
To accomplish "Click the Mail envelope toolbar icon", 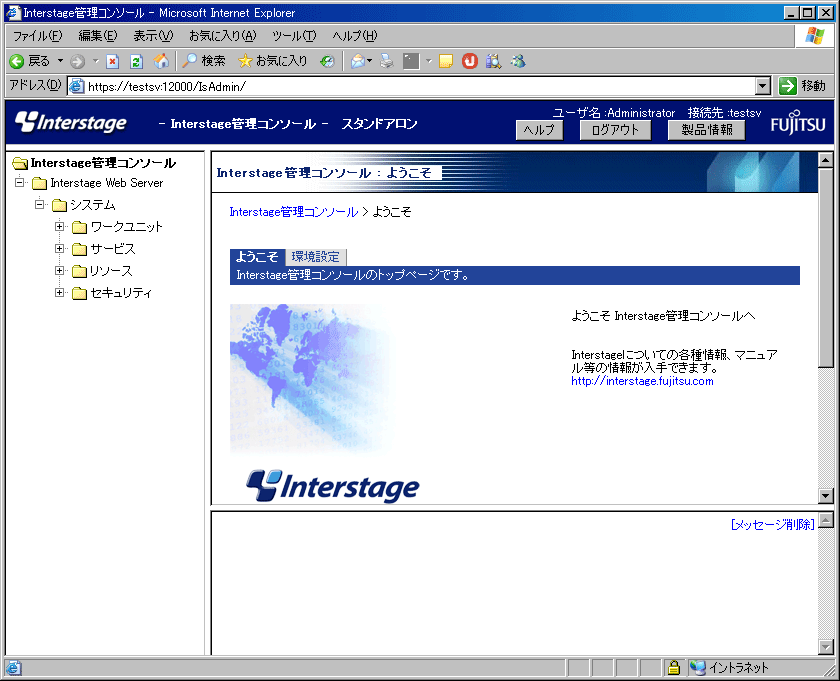I will 358,62.
